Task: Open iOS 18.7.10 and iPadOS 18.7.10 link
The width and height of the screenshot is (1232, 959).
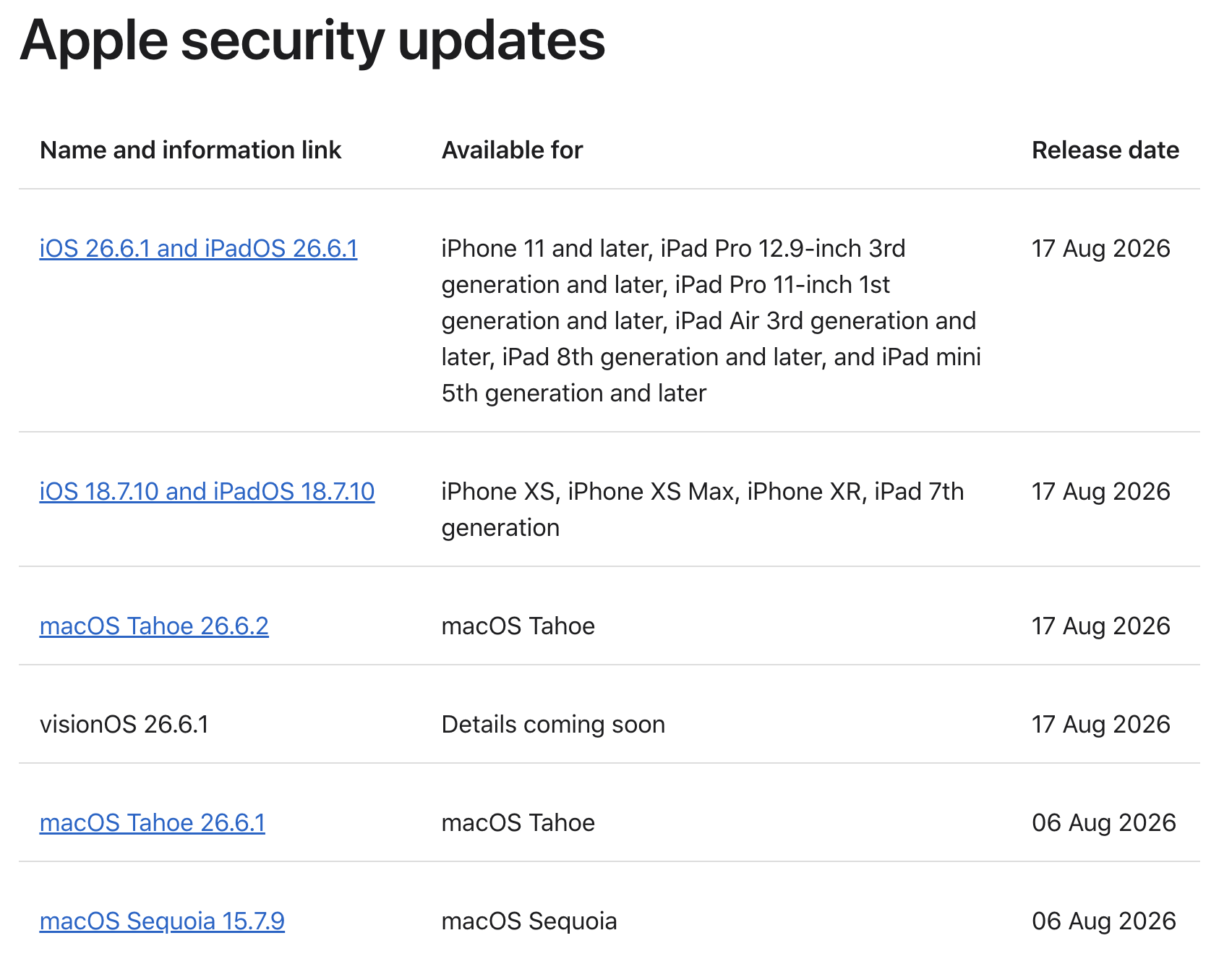Action: [x=207, y=491]
